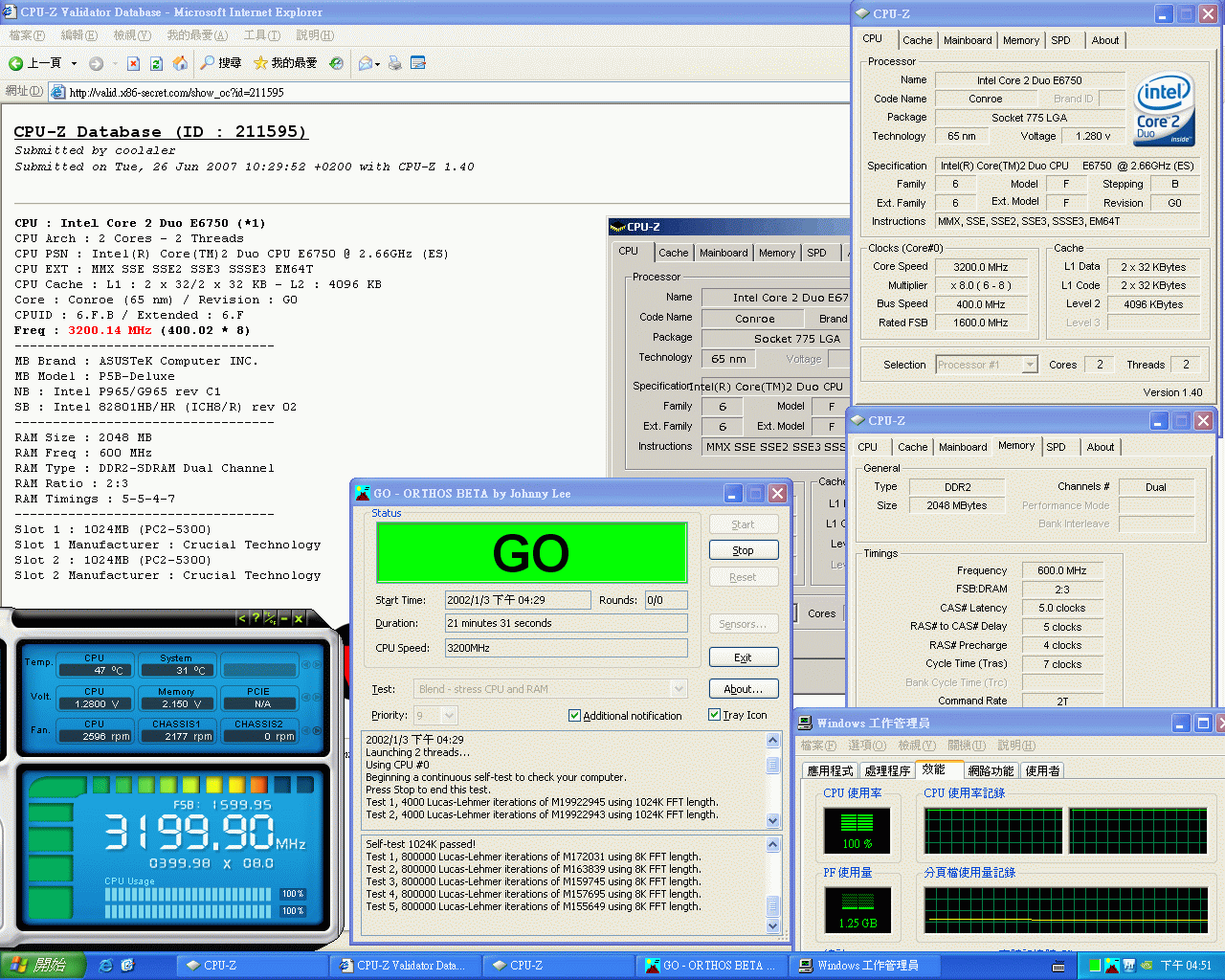Click the second quick launch icon on taskbar
The height and width of the screenshot is (980, 1225).
pos(127,966)
